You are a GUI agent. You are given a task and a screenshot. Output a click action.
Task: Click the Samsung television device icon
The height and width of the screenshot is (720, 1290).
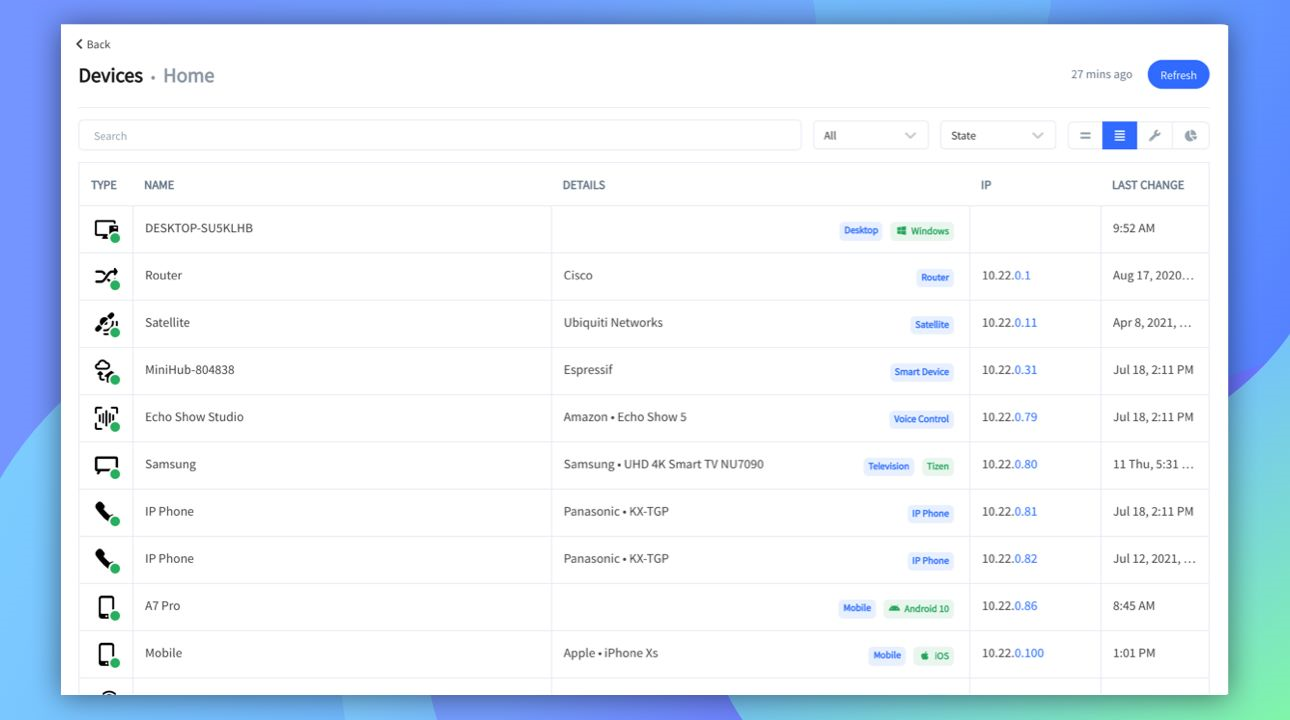tap(105, 463)
